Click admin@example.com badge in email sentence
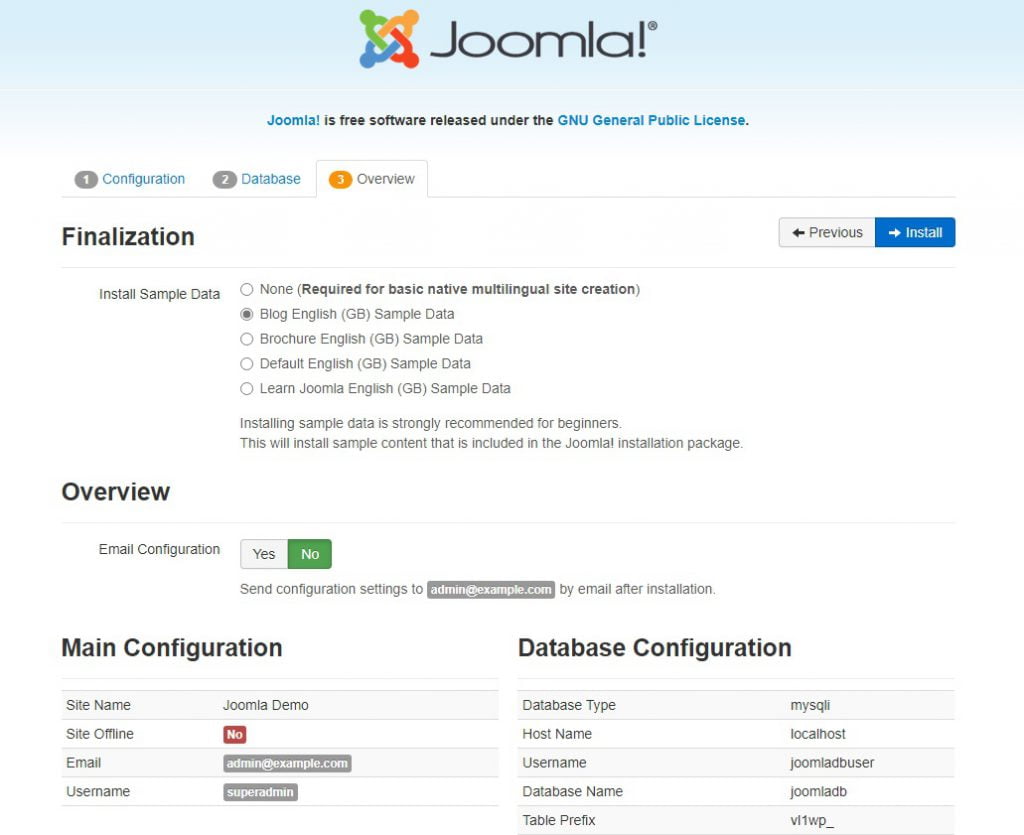This screenshot has height=835, width=1024. coord(491,590)
